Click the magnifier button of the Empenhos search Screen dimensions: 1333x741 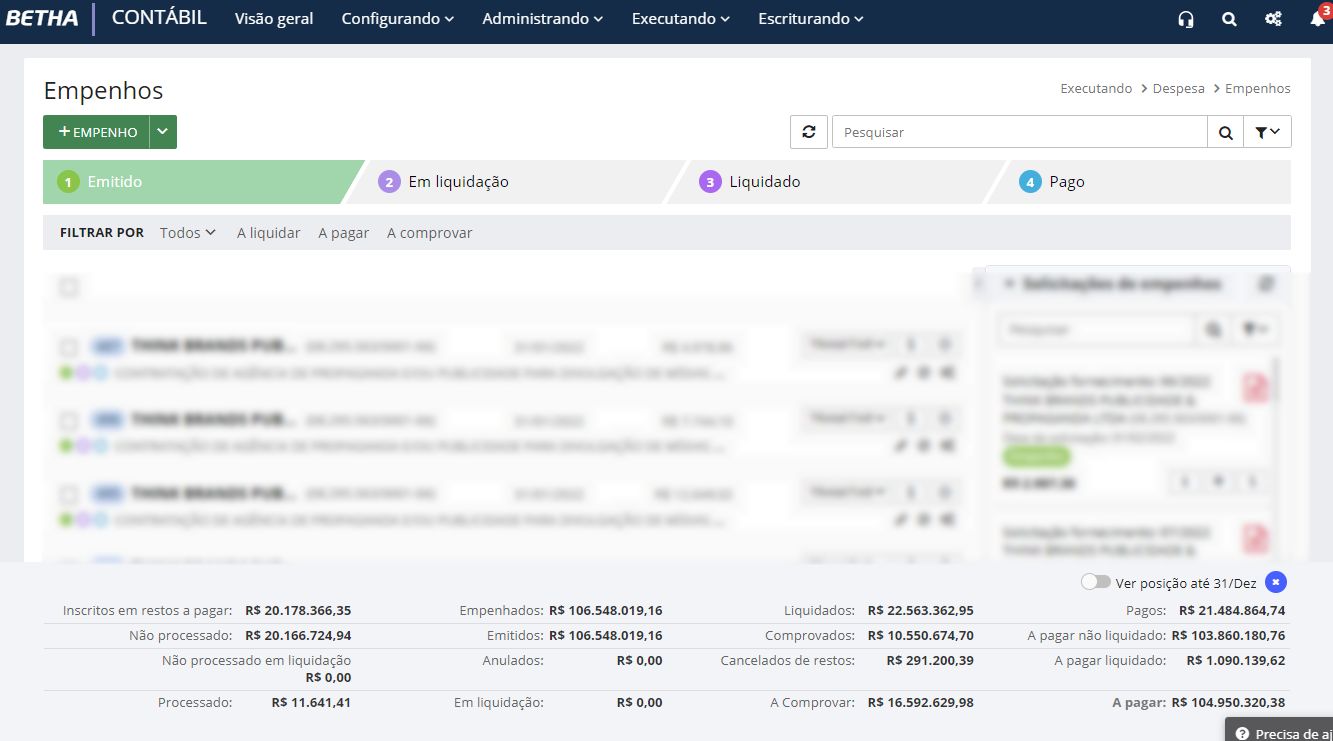[x=1225, y=132]
